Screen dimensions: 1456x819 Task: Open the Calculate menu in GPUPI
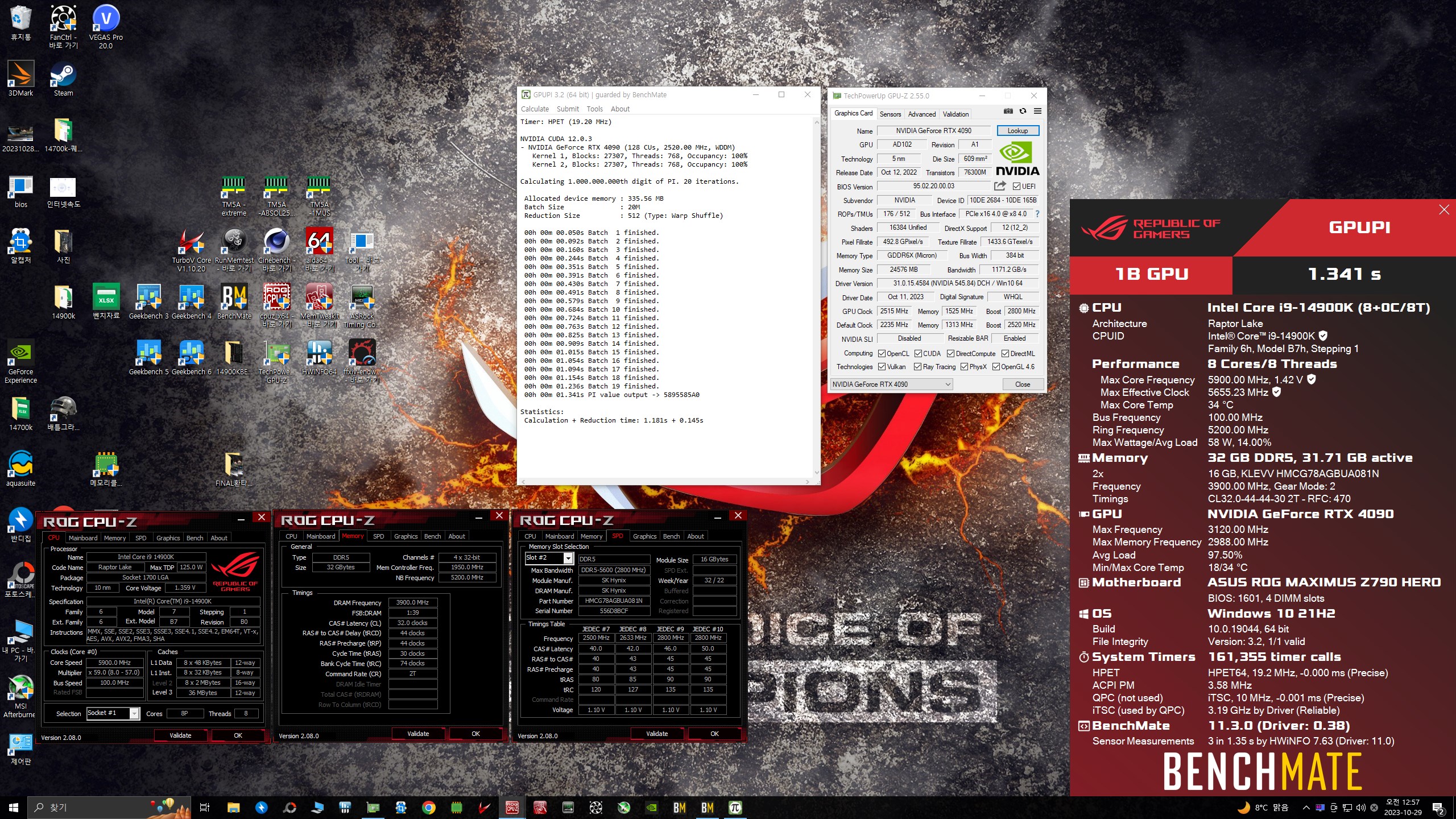[535, 109]
